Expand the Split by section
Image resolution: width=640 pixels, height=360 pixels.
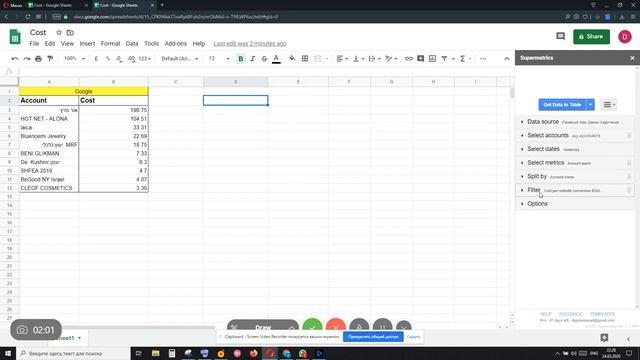(x=575, y=176)
